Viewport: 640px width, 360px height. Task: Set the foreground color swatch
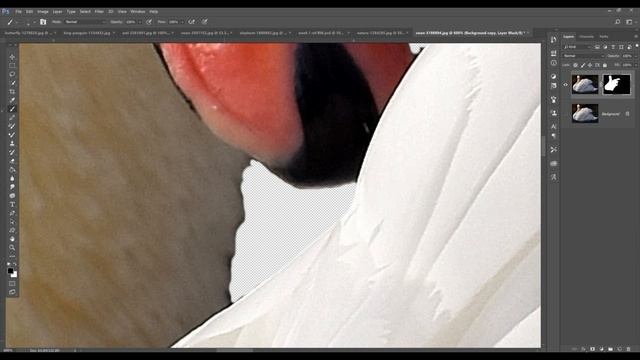11,271
